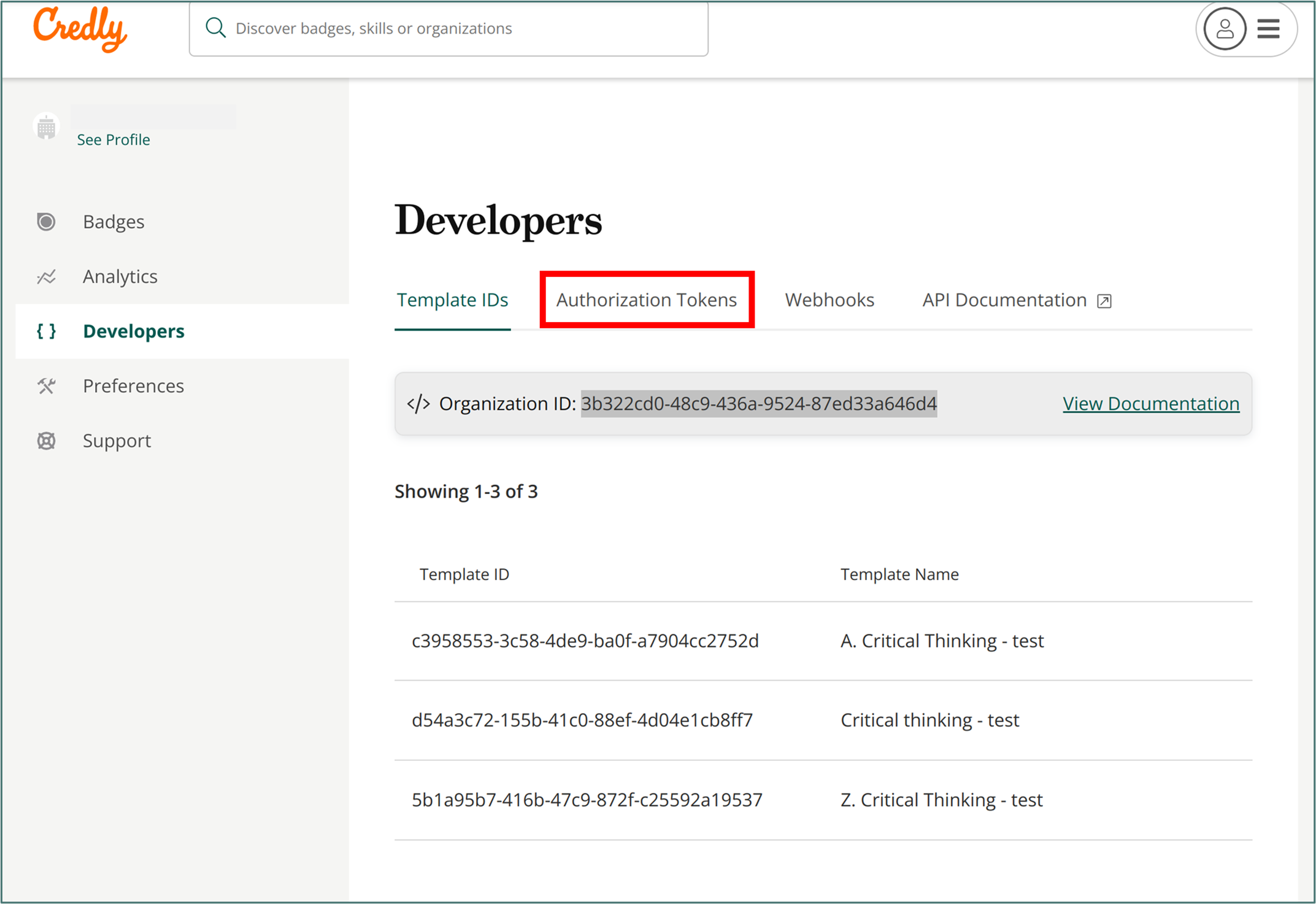Select the Template IDs tab
This screenshot has height=904, width=1316.
tap(452, 299)
